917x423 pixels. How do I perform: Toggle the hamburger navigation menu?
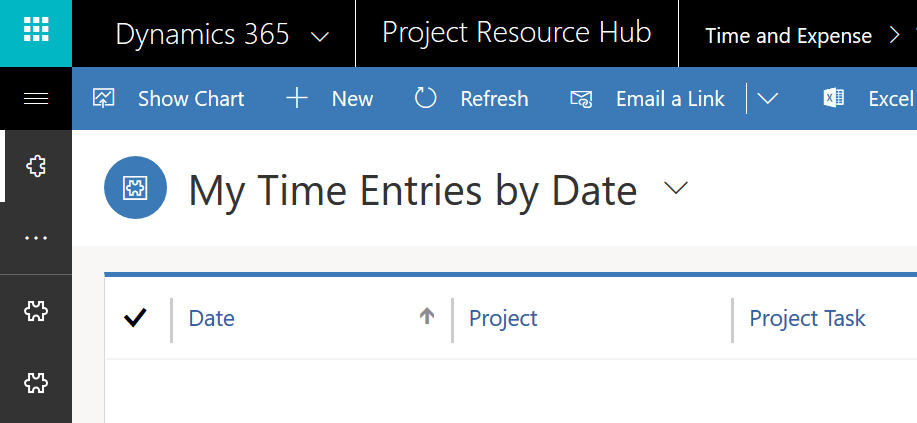pyautogui.click(x=36, y=98)
